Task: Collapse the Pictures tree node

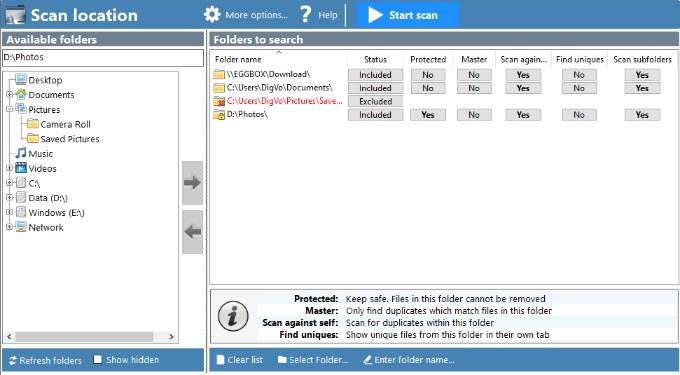Action: pos(10,109)
